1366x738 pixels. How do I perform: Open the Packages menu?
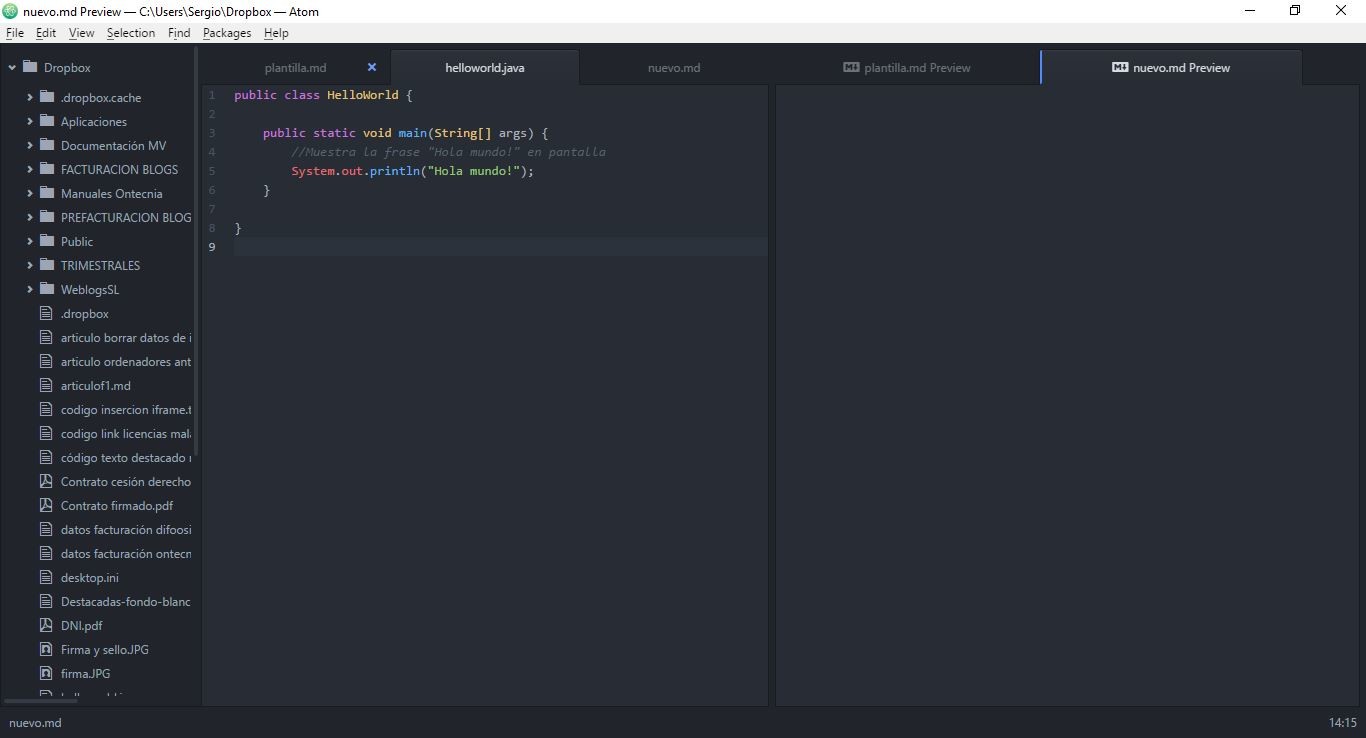[x=227, y=33]
